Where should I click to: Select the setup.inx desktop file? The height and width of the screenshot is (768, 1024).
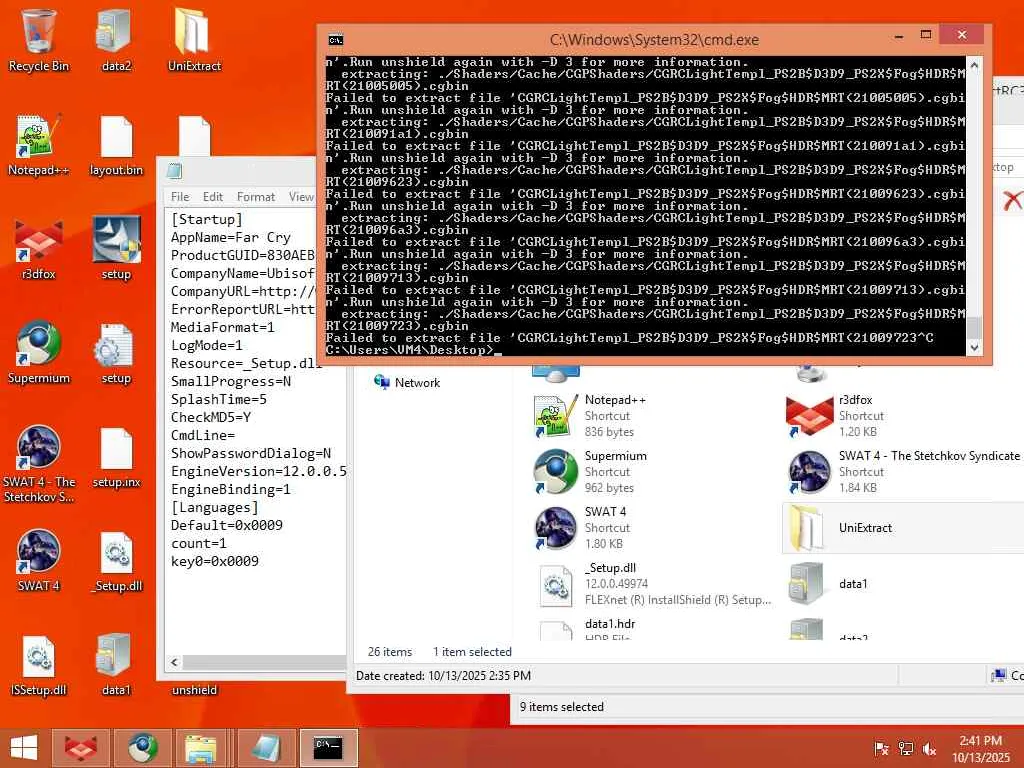coord(116,457)
